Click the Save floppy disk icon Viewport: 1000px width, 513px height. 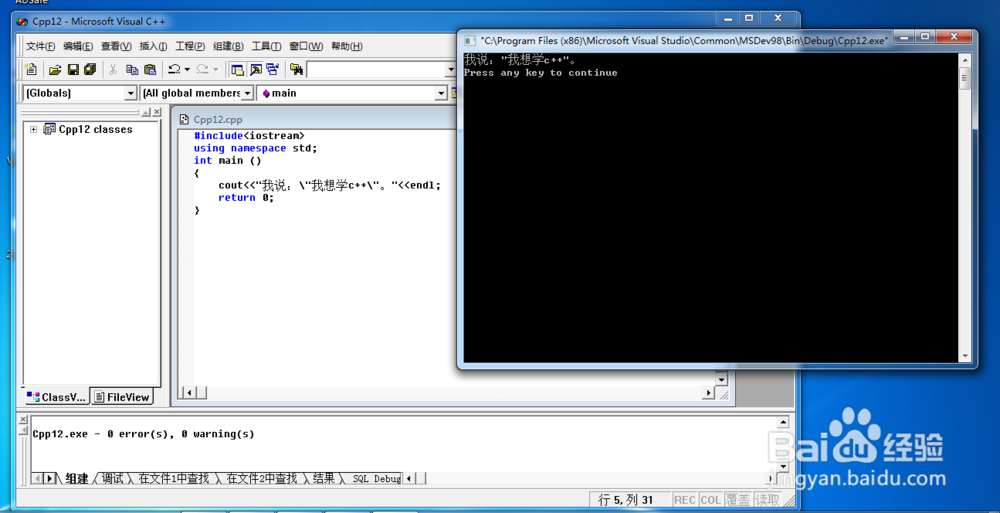[x=73, y=69]
